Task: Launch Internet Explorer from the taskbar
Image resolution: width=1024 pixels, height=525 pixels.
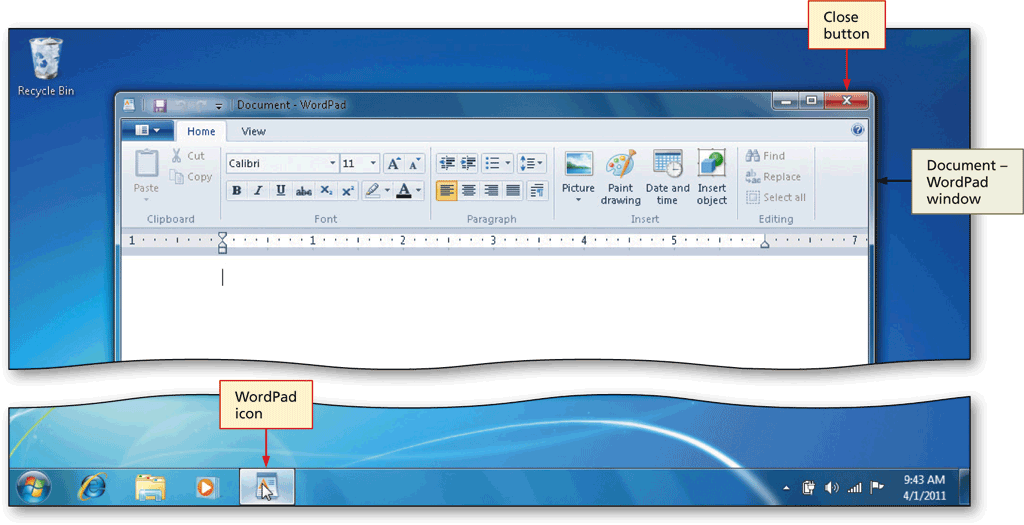Action: (92, 487)
